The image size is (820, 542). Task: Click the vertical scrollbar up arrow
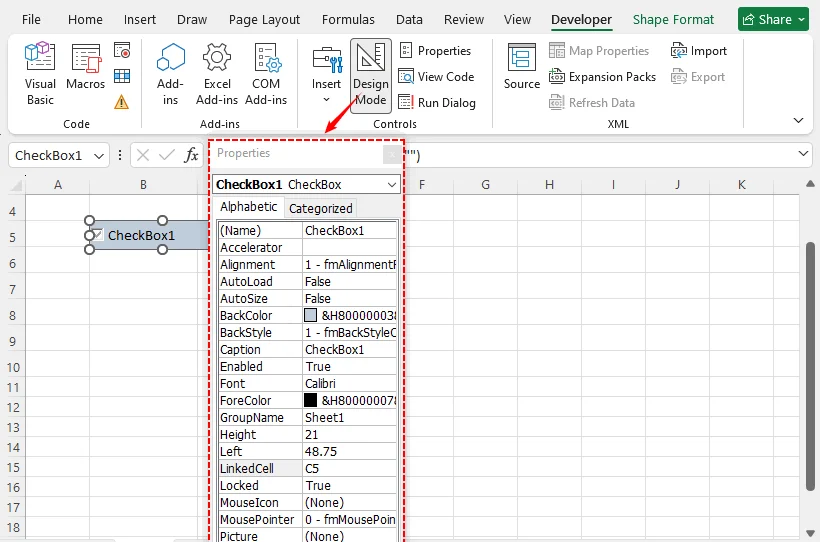tap(810, 184)
